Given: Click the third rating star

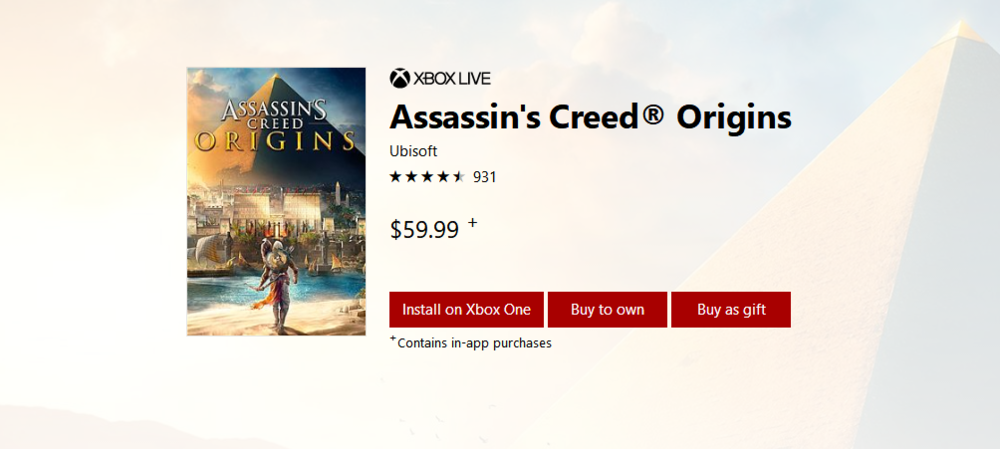Looking at the screenshot, I should (427, 177).
